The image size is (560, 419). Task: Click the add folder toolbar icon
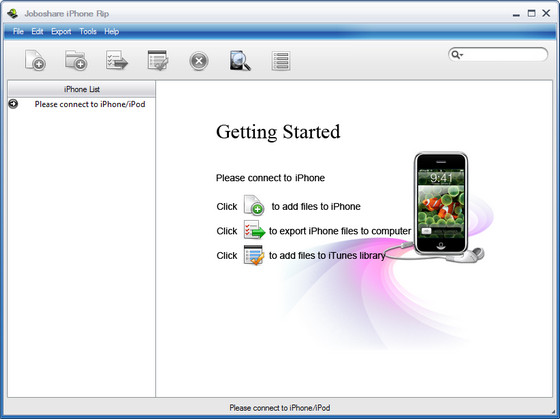76,60
